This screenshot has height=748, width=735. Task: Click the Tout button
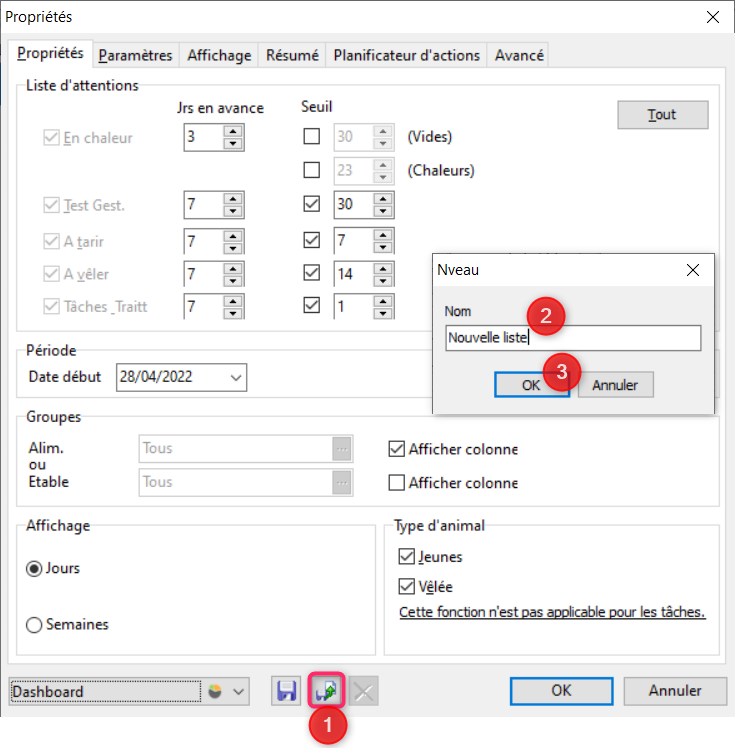pos(663,114)
